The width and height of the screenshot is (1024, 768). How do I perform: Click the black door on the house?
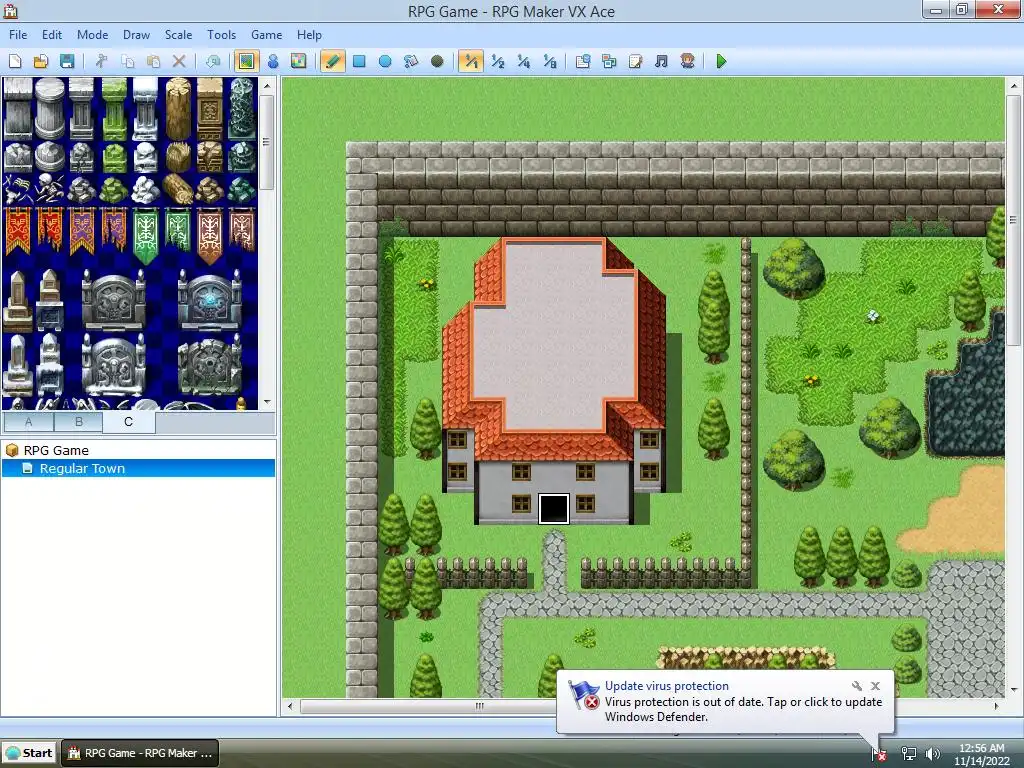pos(553,509)
